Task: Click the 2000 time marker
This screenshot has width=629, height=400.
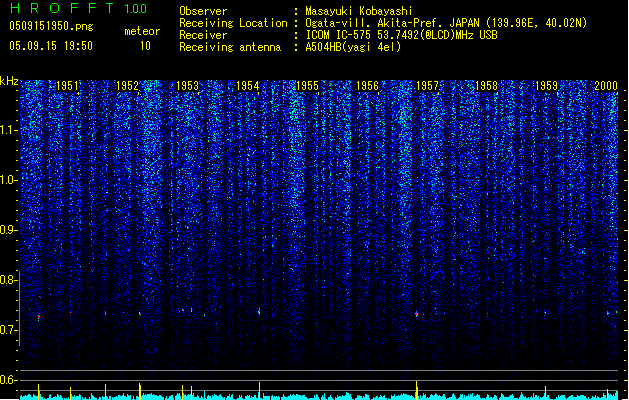Action: (606, 86)
